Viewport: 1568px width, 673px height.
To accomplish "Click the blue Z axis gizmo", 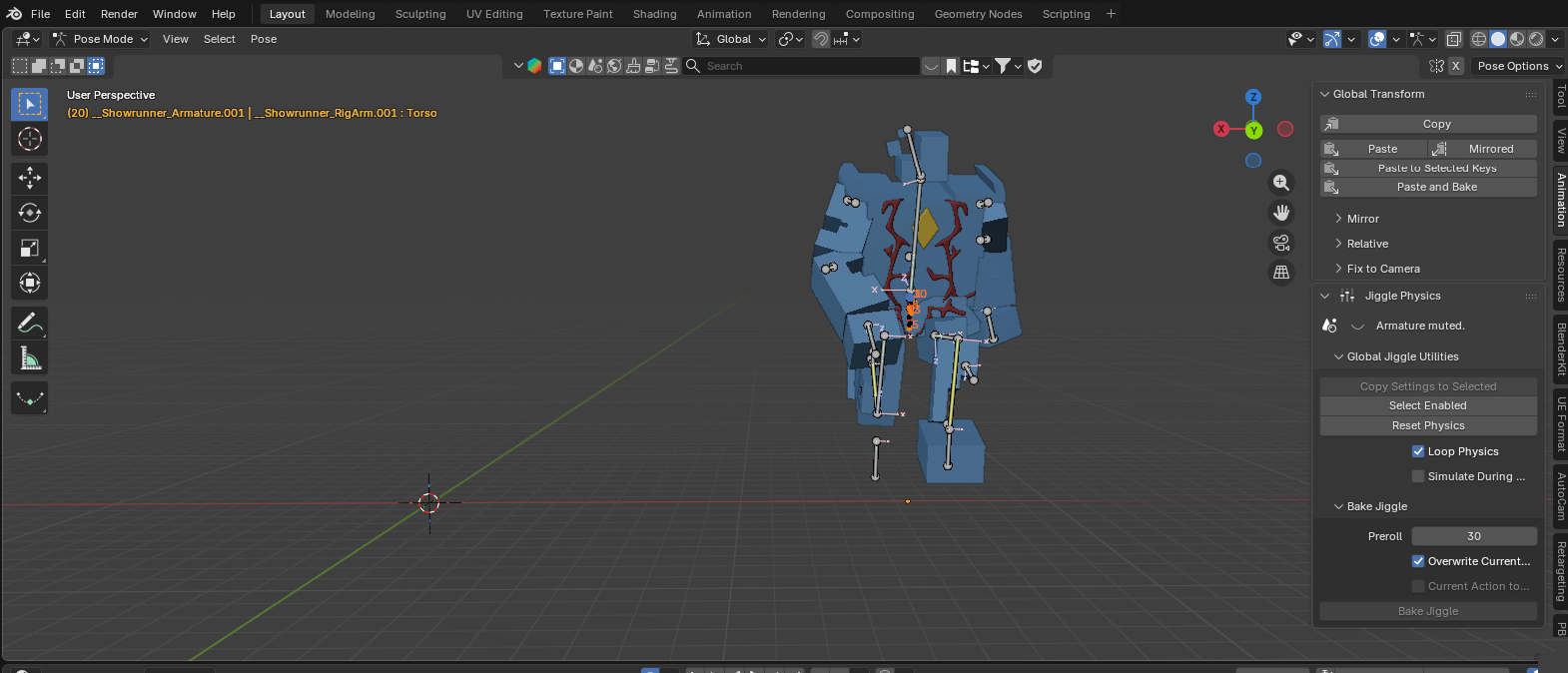I will click(1253, 97).
